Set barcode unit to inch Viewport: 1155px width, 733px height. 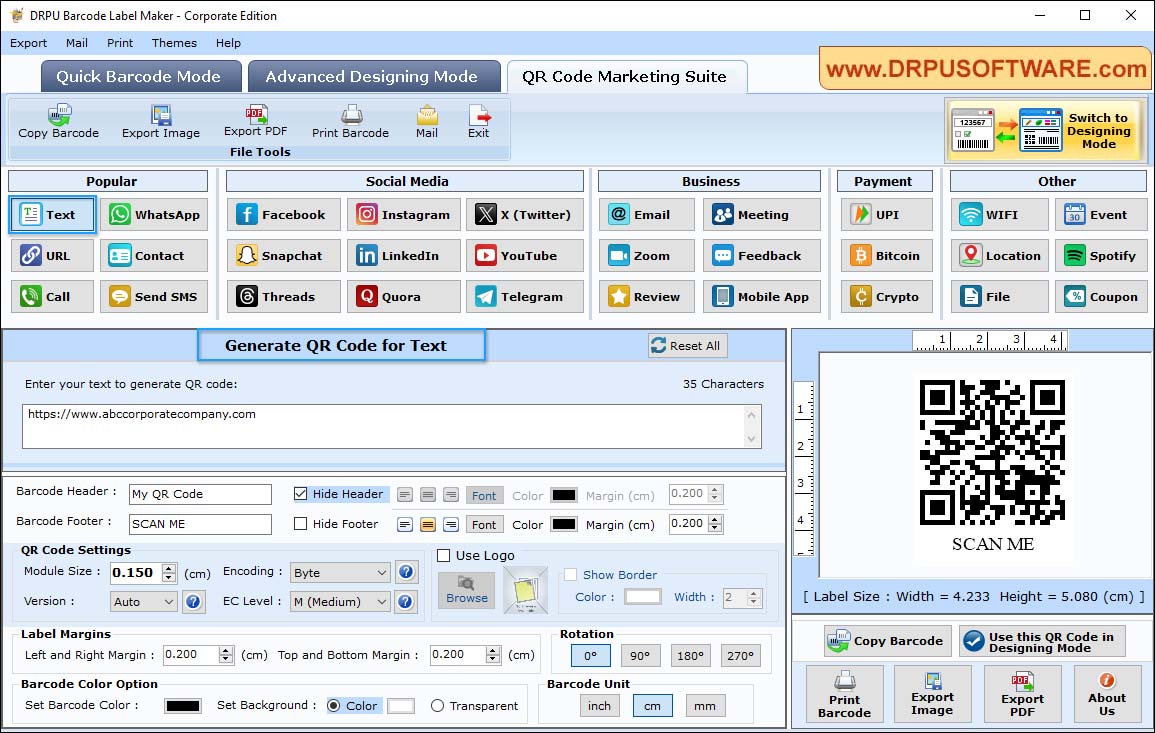click(x=599, y=706)
